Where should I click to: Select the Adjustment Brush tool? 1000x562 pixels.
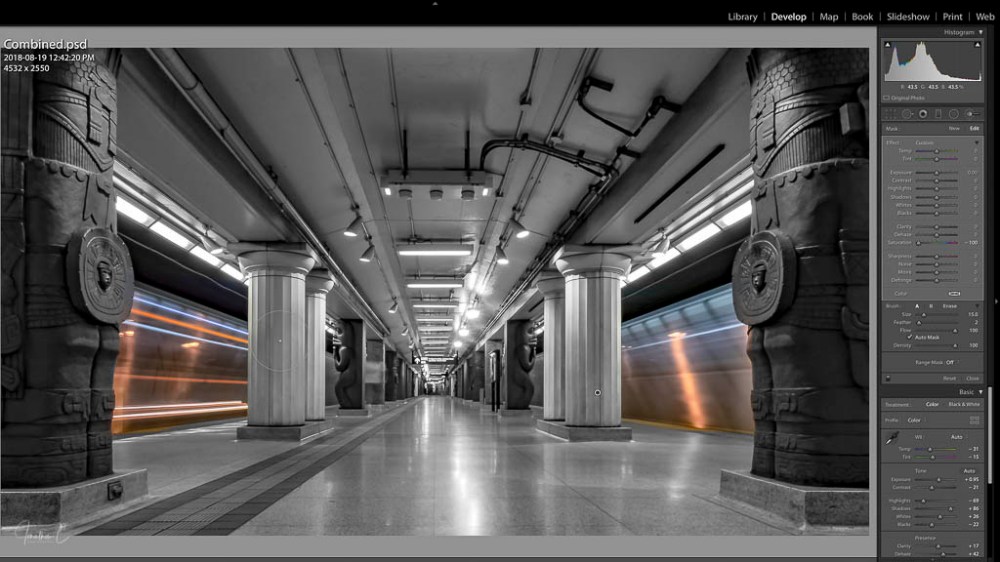point(971,114)
